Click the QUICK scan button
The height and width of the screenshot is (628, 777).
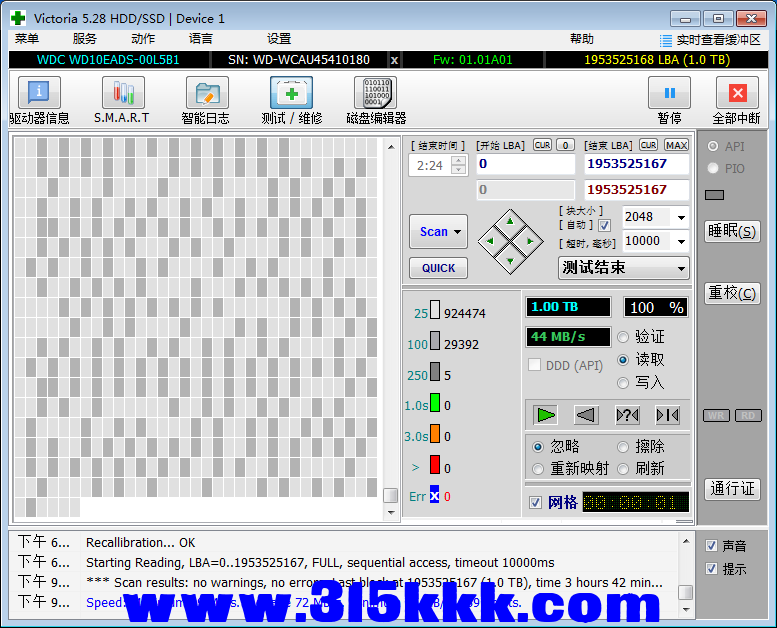(438, 268)
